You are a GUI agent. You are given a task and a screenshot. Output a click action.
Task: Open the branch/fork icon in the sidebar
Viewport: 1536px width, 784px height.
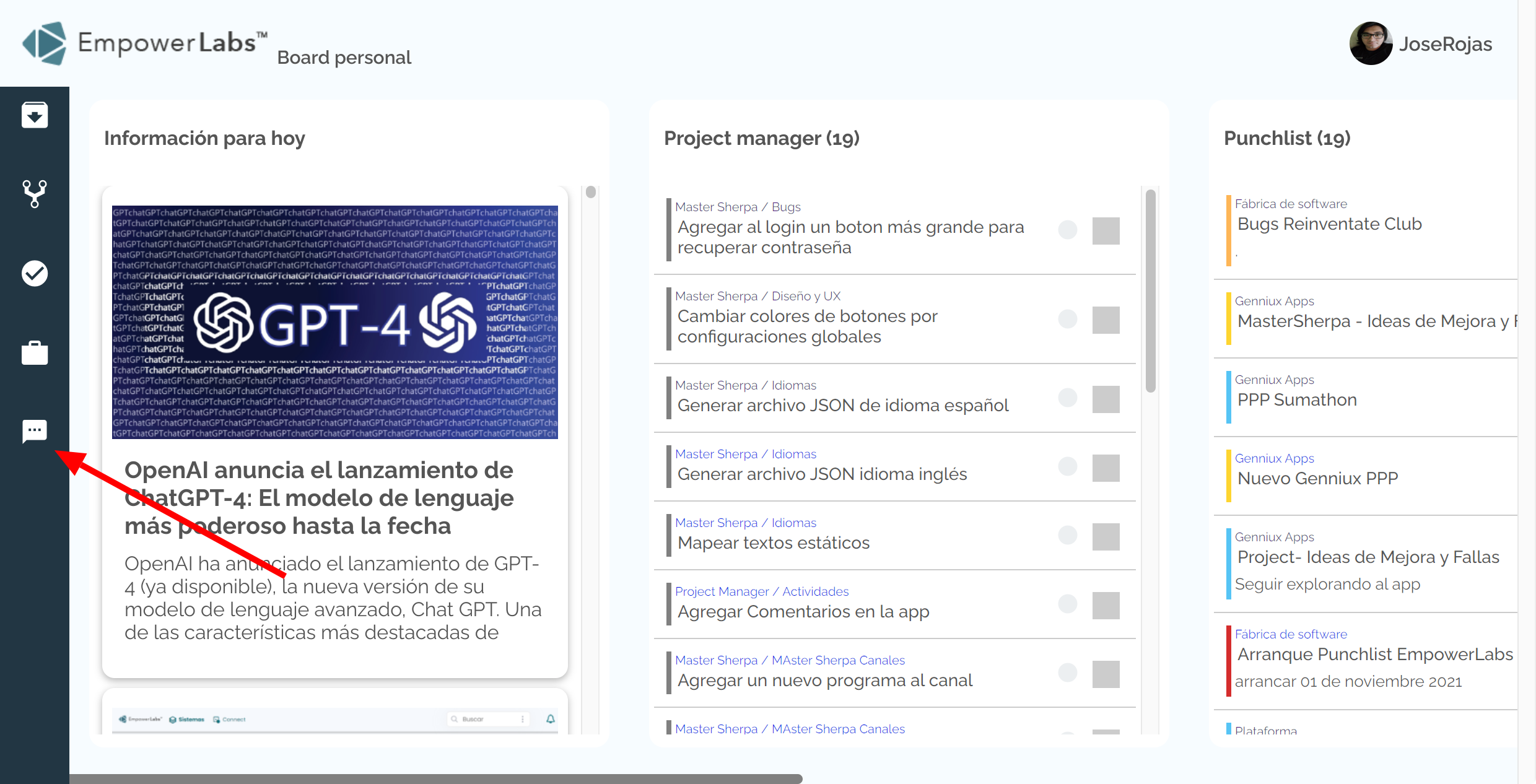[x=35, y=194]
